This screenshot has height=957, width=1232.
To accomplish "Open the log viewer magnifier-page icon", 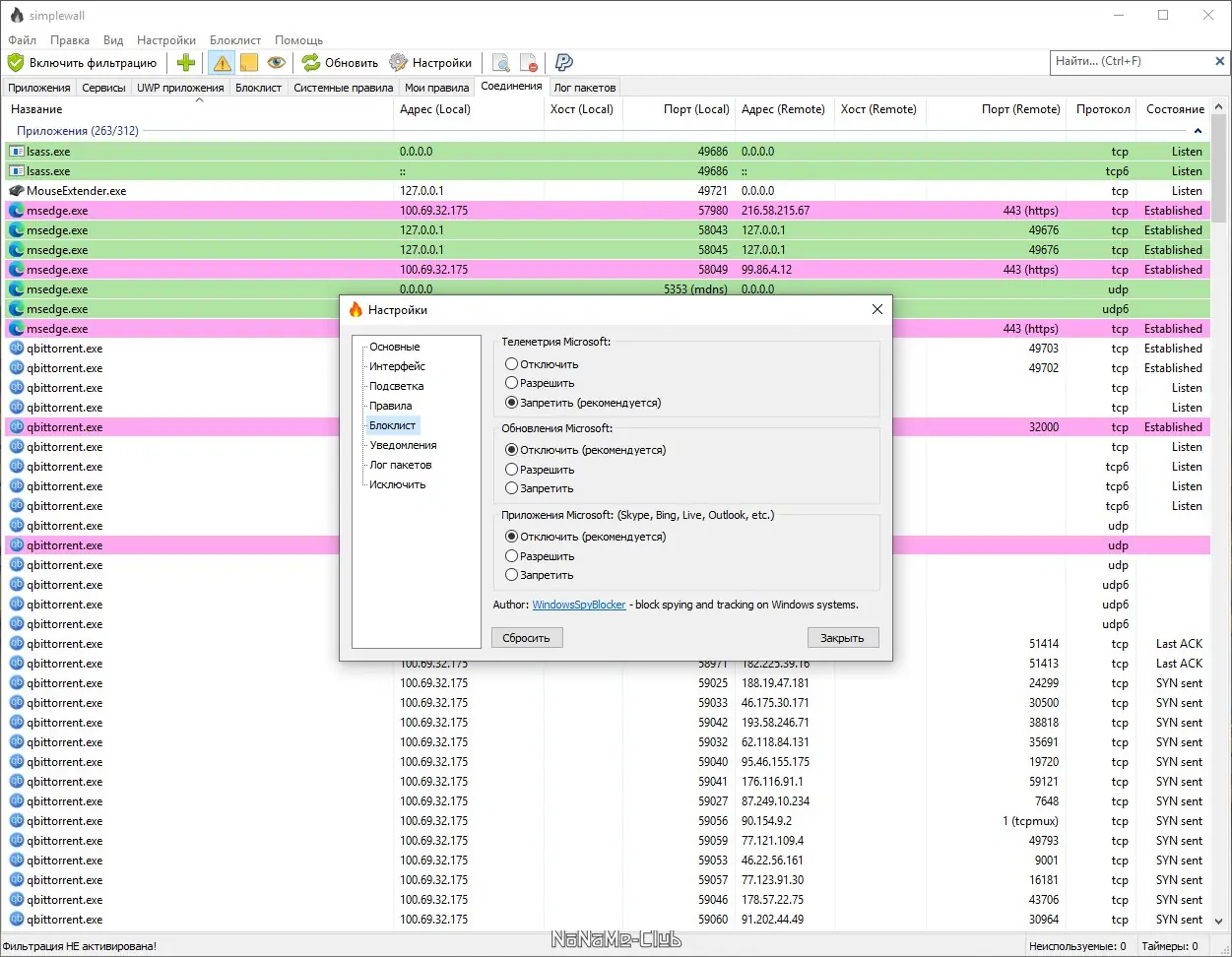I will point(501,62).
